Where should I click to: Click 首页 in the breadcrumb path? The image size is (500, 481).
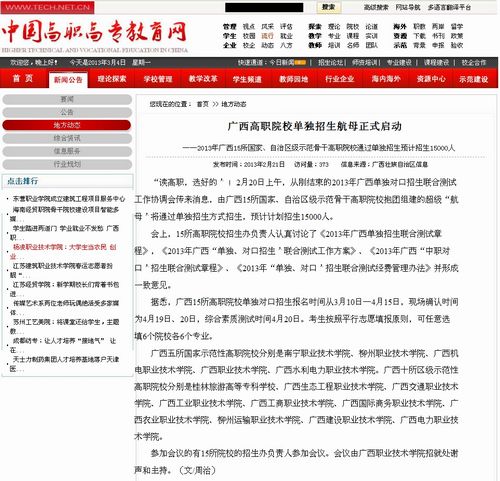pyautogui.click(x=203, y=104)
